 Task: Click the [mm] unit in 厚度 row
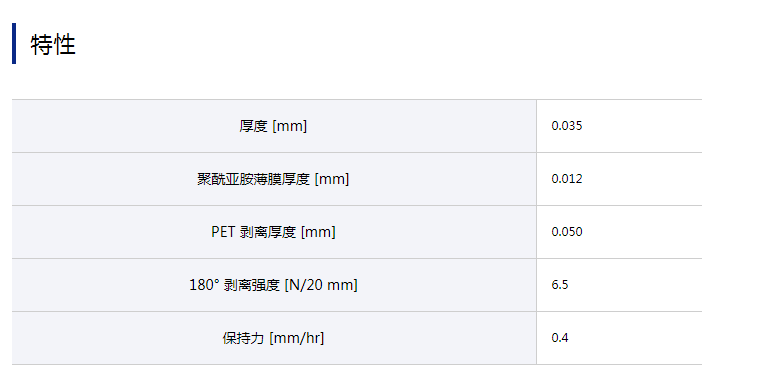point(290,126)
